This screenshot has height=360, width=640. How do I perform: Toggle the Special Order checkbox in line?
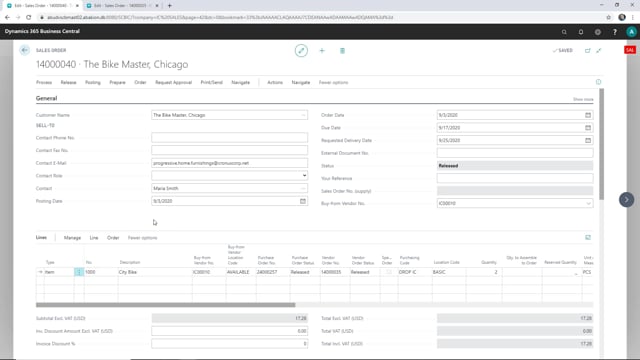tap(389, 272)
